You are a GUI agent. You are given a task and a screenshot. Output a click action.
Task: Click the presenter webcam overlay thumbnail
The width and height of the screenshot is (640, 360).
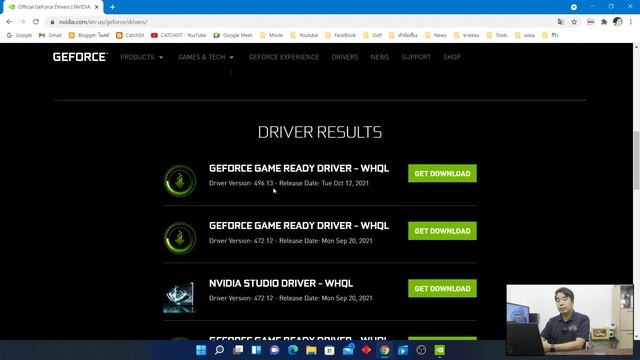point(570,320)
